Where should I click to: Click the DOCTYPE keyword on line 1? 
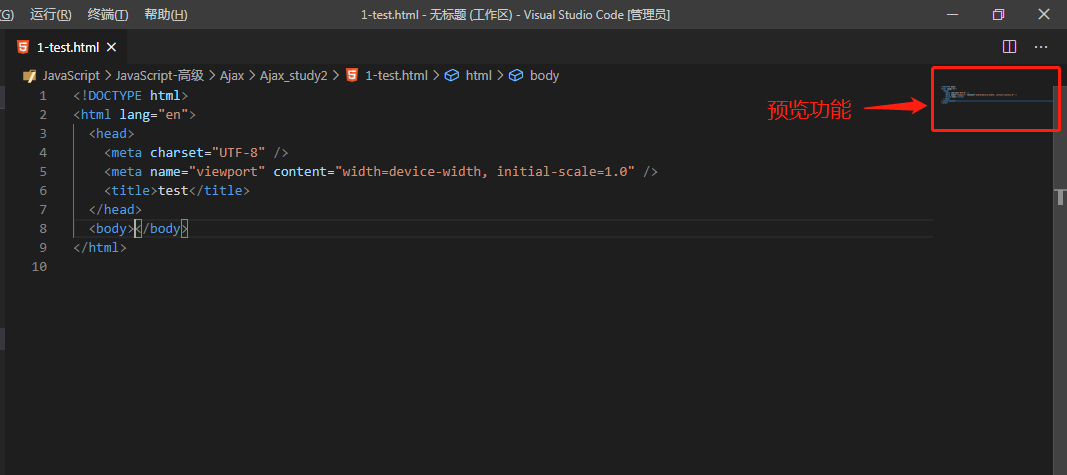click(x=115, y=95)
